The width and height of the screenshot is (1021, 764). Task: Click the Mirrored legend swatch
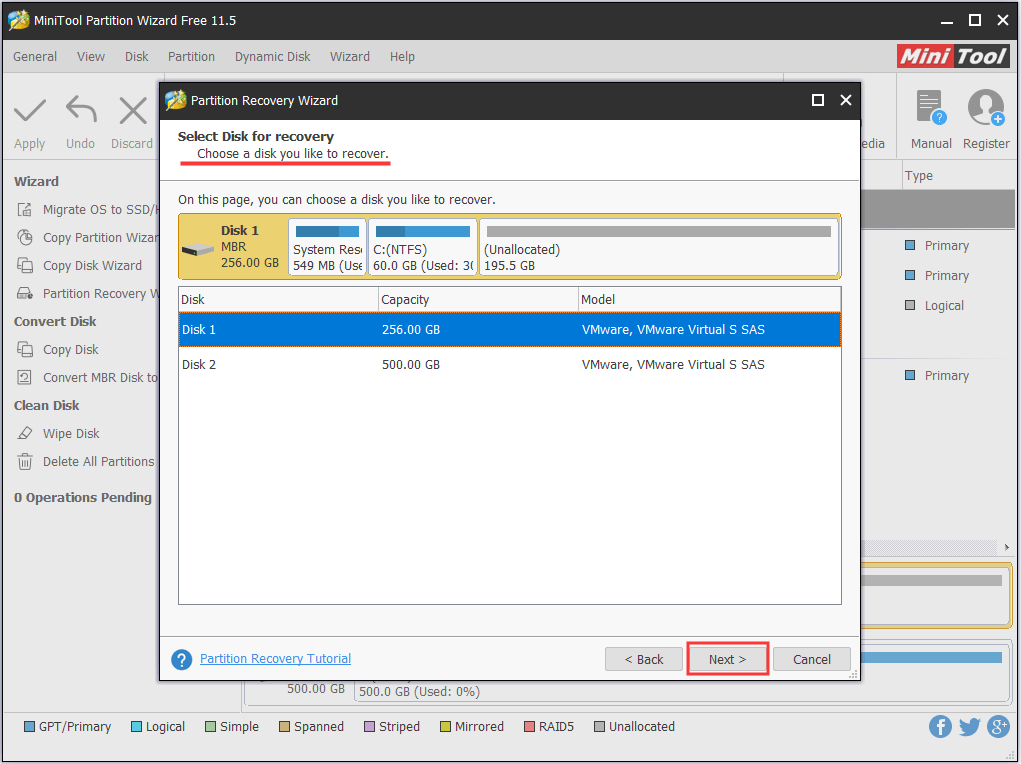(x=445, y=727)
